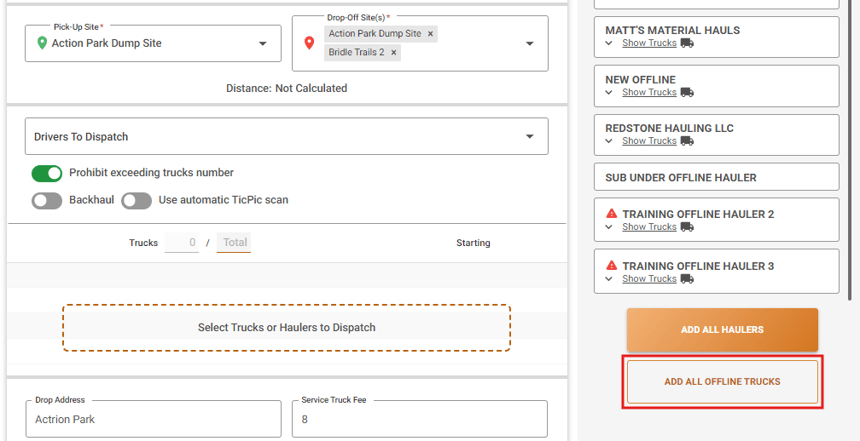The width and height of the screenshot is (860, 441).
Task: Click Select Trucks or Haulers to Dispatch area
Action: pos(286,327)
